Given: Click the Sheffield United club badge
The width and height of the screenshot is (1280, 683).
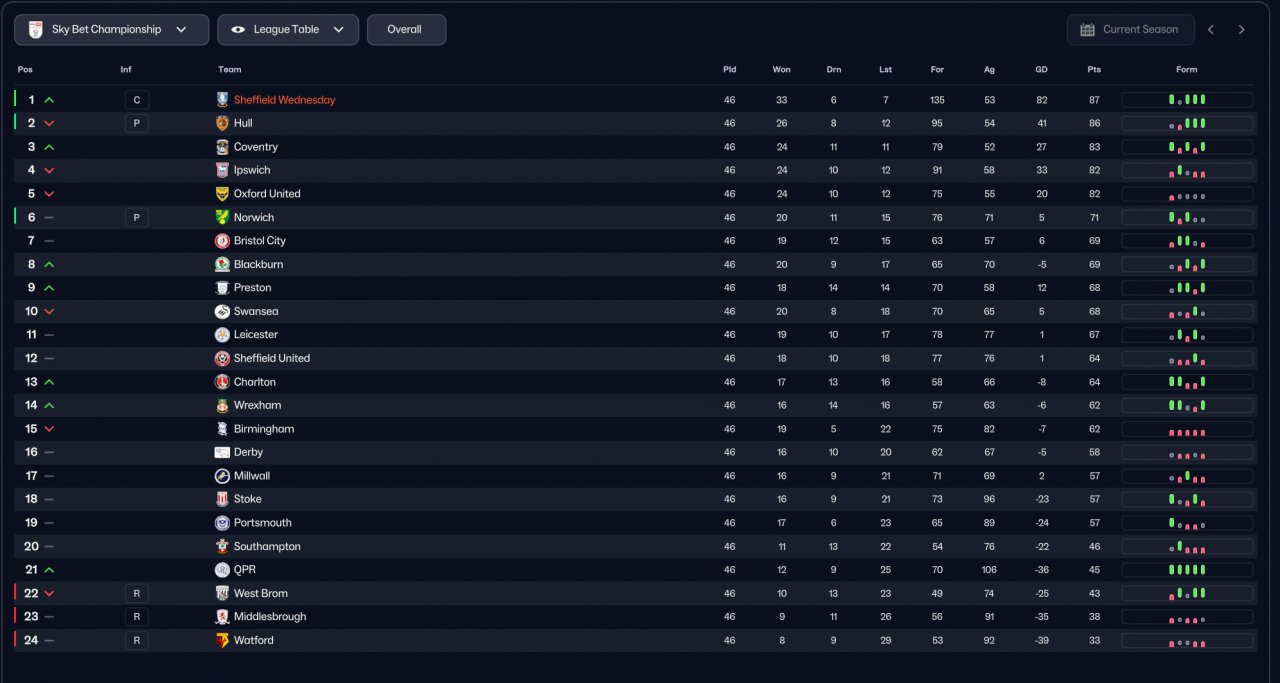Looking at the screenshot, I should pyautogui.click(x=222, y=358).
